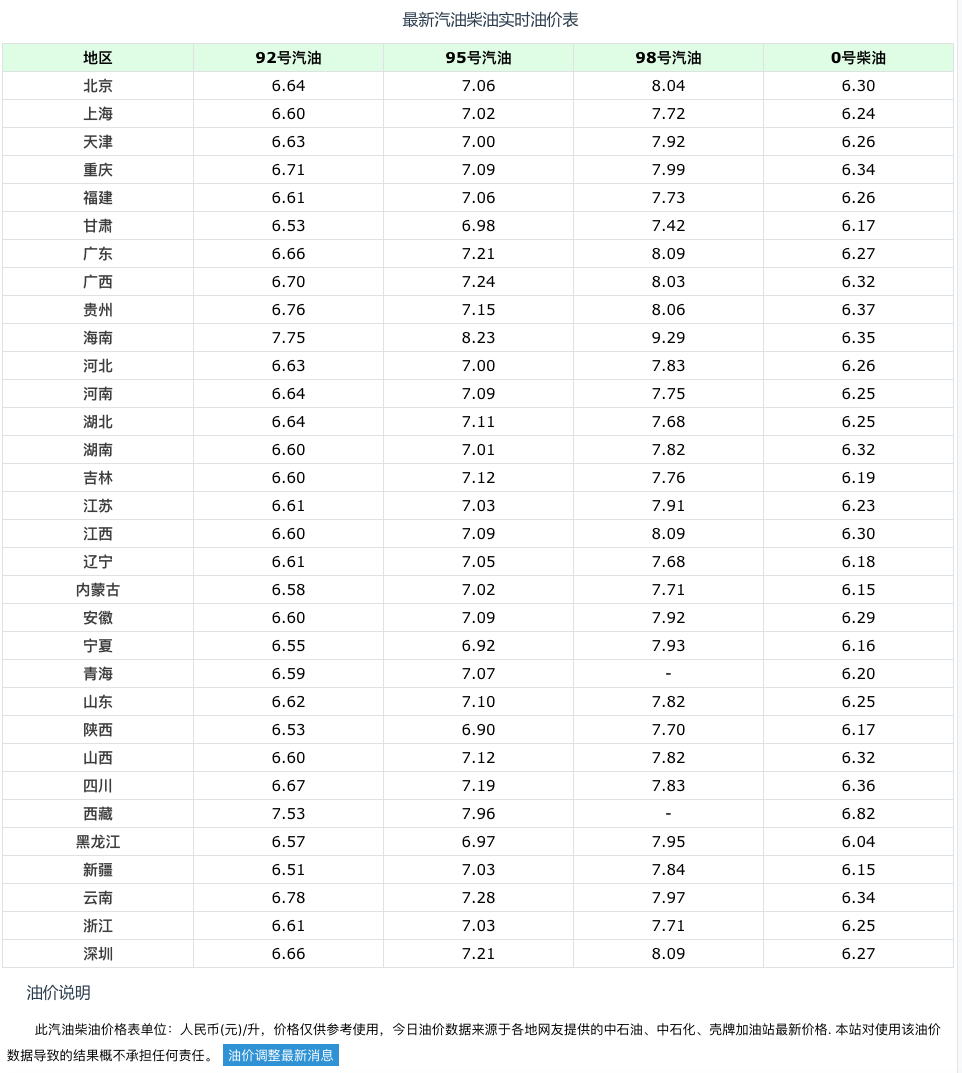Click the 0号柴油 column header
Image resolution: width=962 pixels, height=1073 pixels.
(859, 58)
